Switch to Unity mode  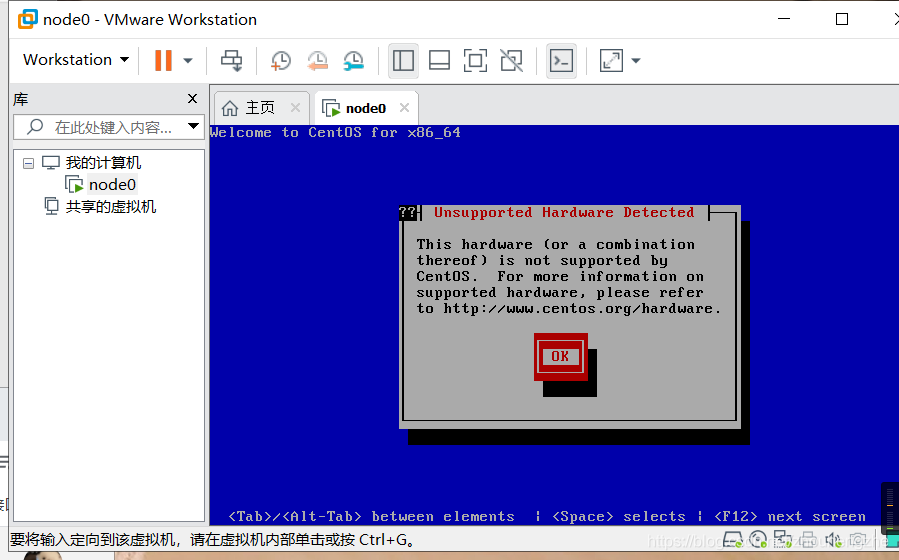point(511,60)
